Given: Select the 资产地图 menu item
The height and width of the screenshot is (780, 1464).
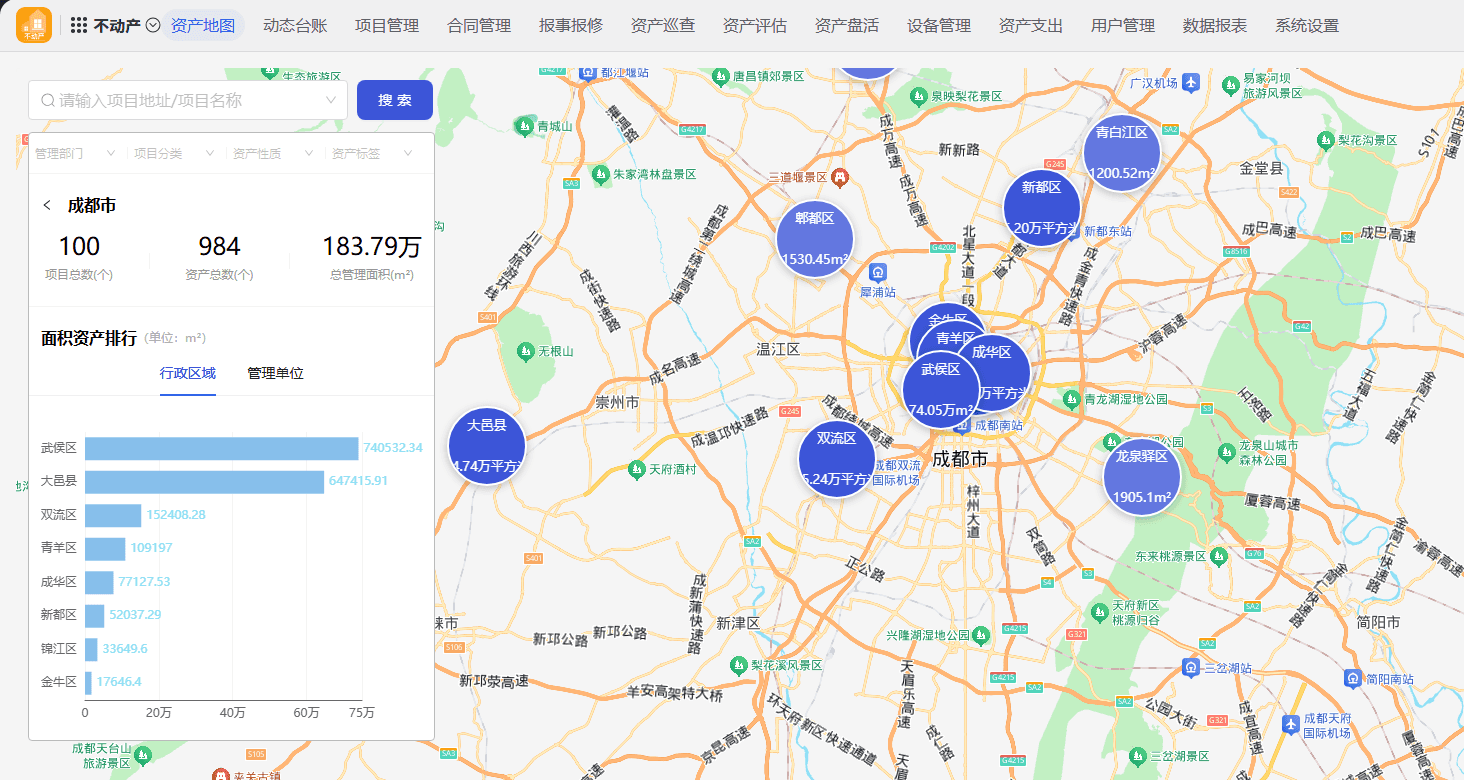Looking at the screenshot, I should point(203,26).
